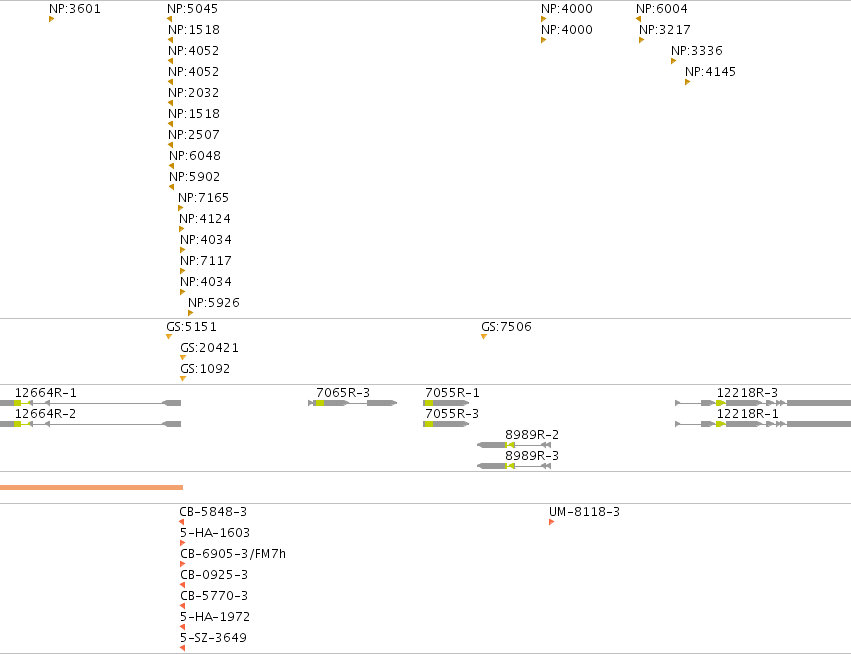
Task: Select the NP:5045 feature label
Action: [x=193, y=9]
